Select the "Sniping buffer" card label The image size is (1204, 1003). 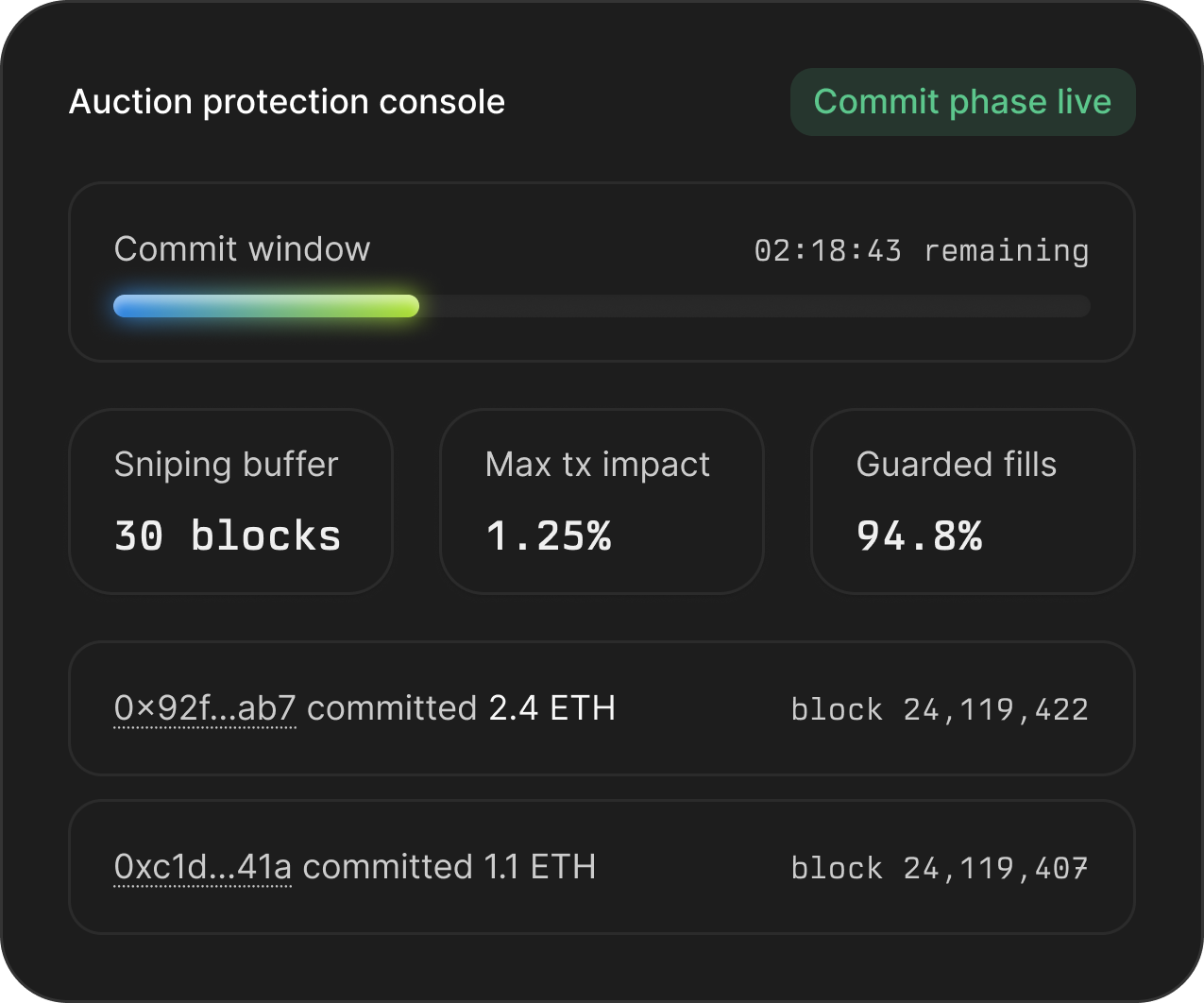coord(226,465)
